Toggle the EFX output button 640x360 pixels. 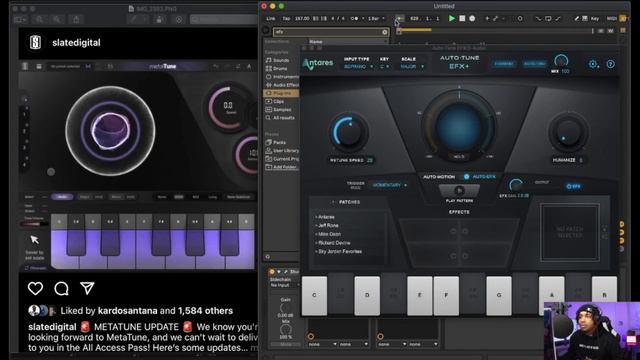(x=573, y=187)
